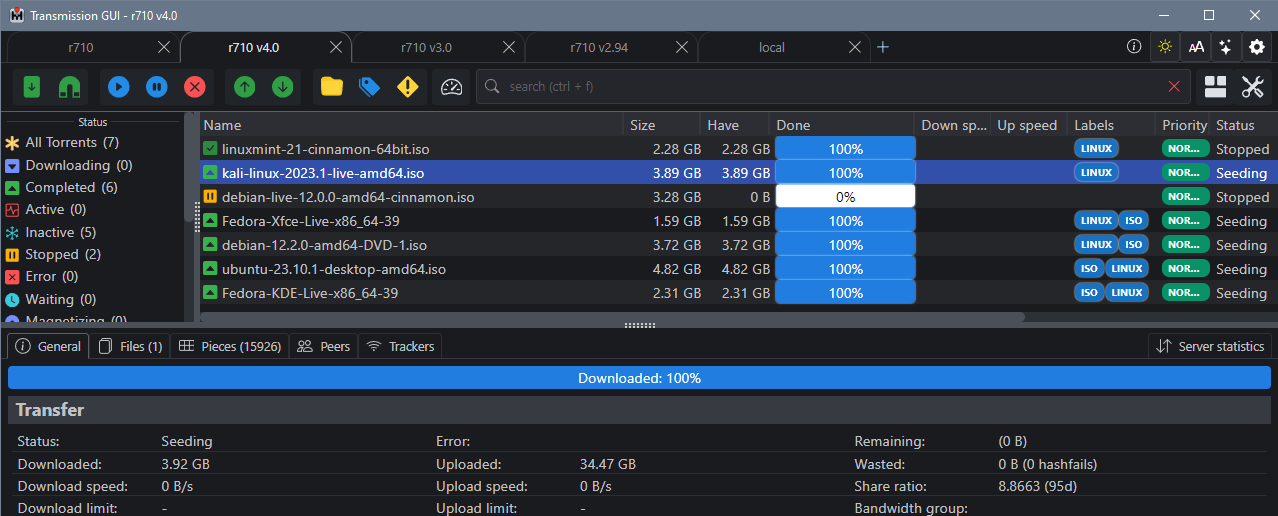Screen dimensions: 1278x516
Task: Open the info circle icon
Action: click(x=1134, y=46)
